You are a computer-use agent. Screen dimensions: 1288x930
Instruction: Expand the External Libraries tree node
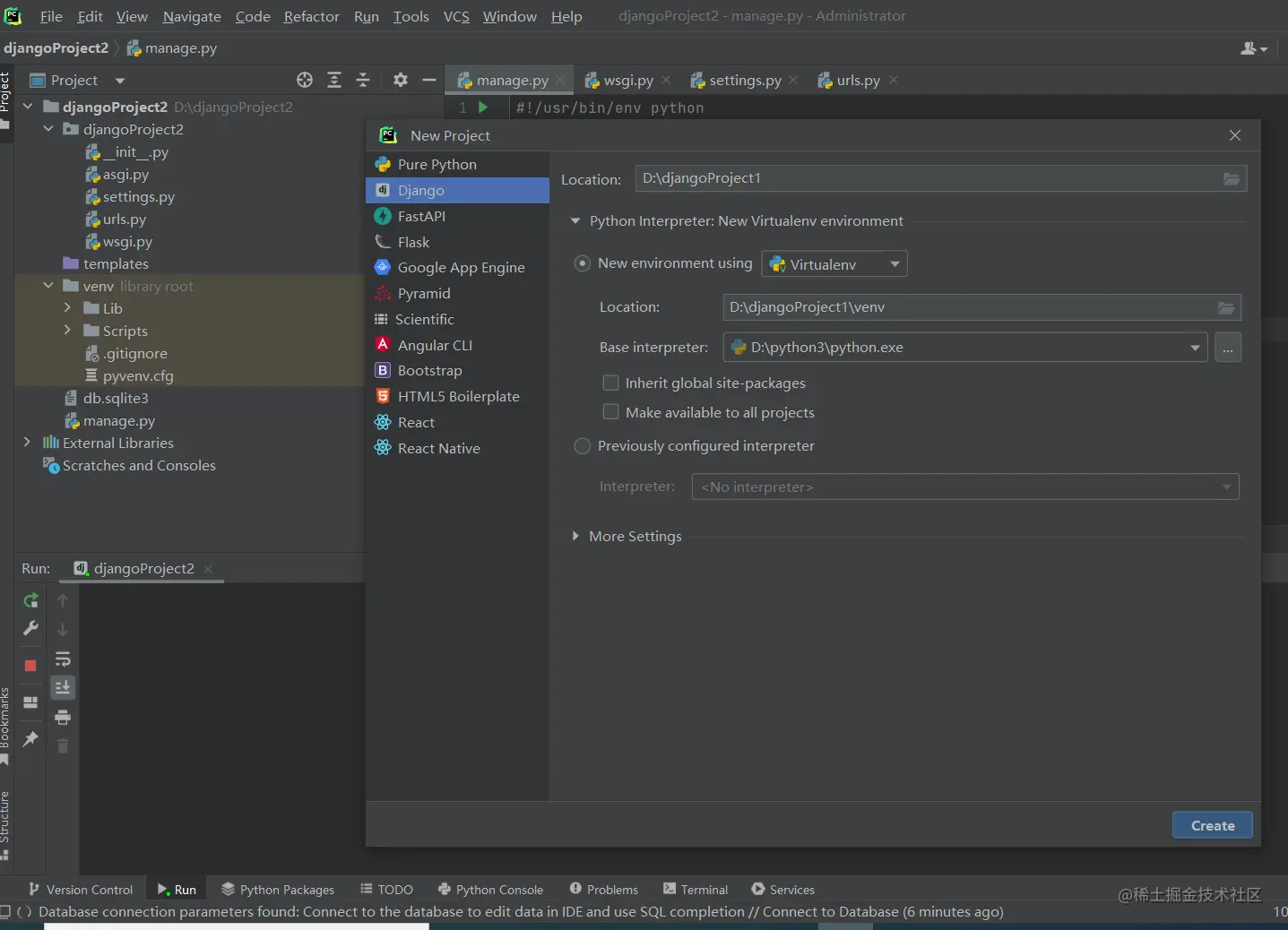(27, 443)
